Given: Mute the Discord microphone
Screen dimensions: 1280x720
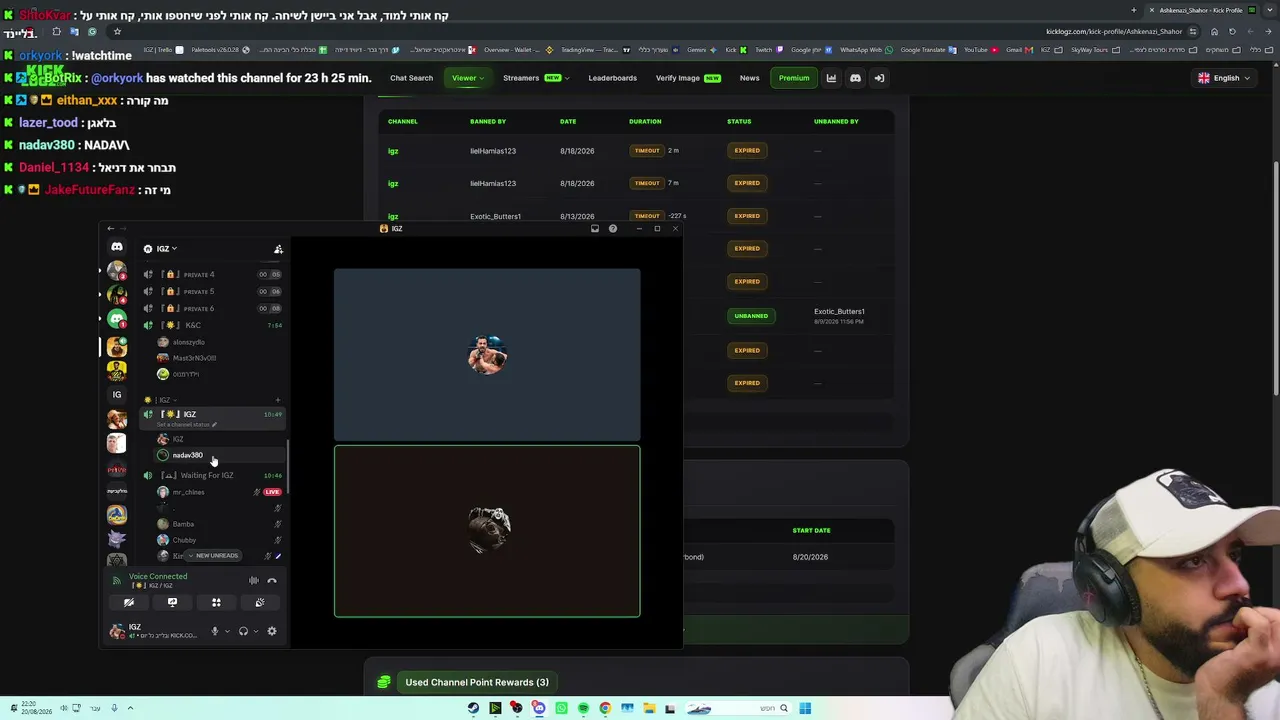Looking at the screenshot, I should (x=214, y=631).
